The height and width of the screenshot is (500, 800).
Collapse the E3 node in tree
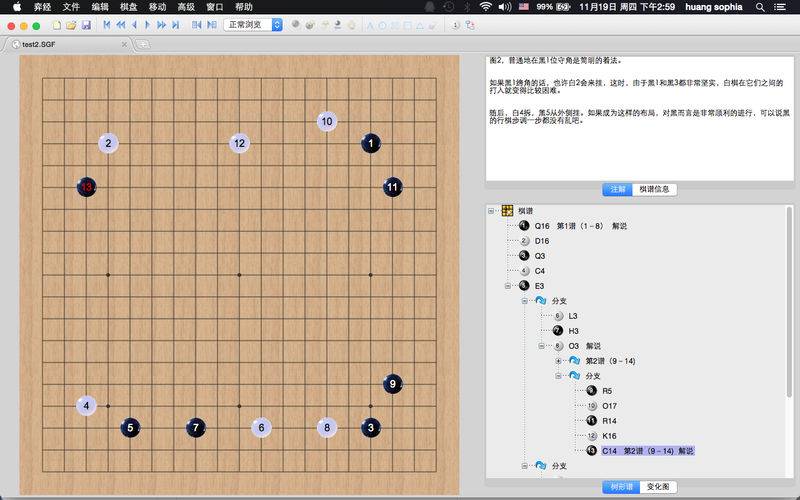pyautogui.click(x=508, y=286)
